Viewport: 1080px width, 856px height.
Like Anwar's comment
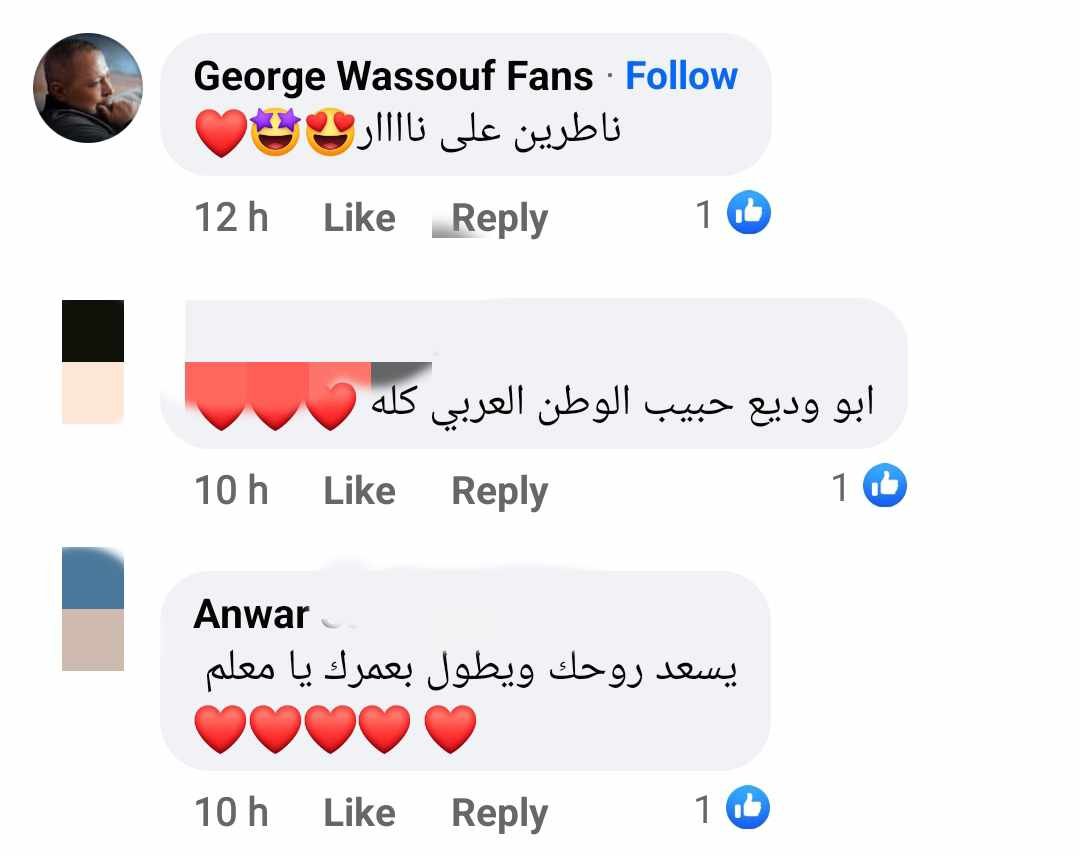[x=360, y=813]
